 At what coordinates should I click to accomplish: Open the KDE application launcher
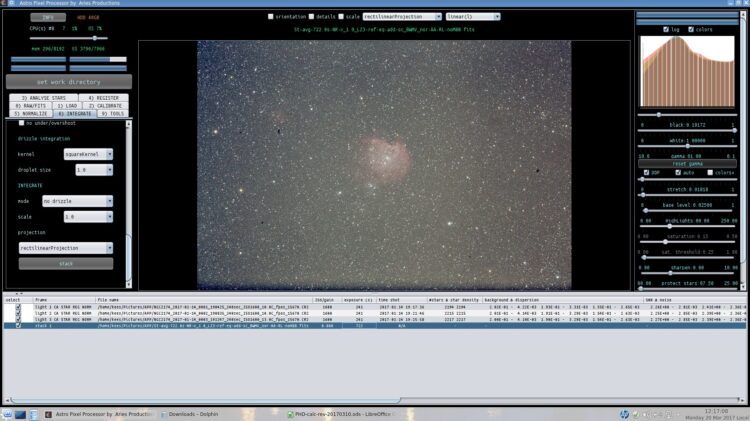pos(7,414)
